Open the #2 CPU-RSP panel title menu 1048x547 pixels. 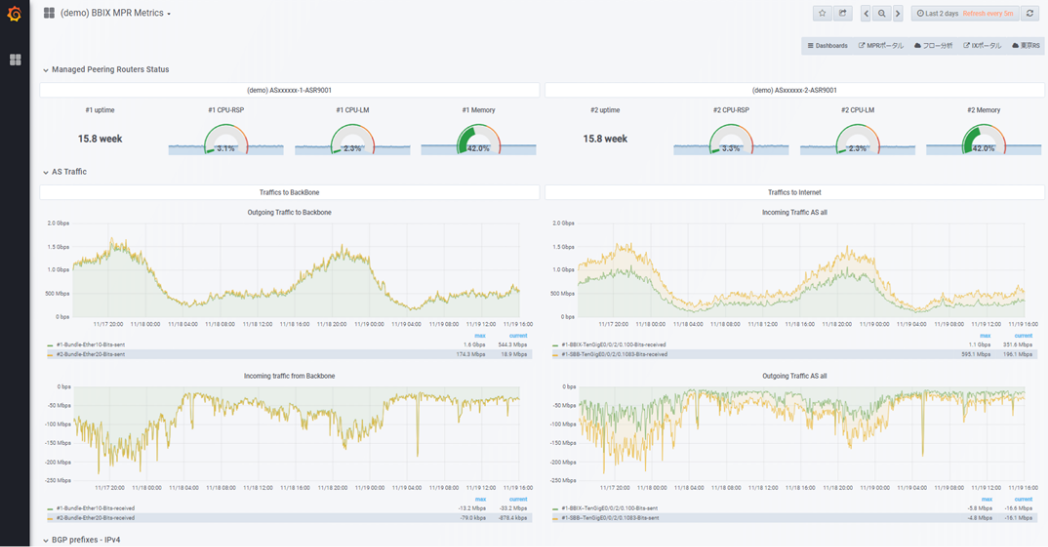pyautogui.click(x=731, y=110)
